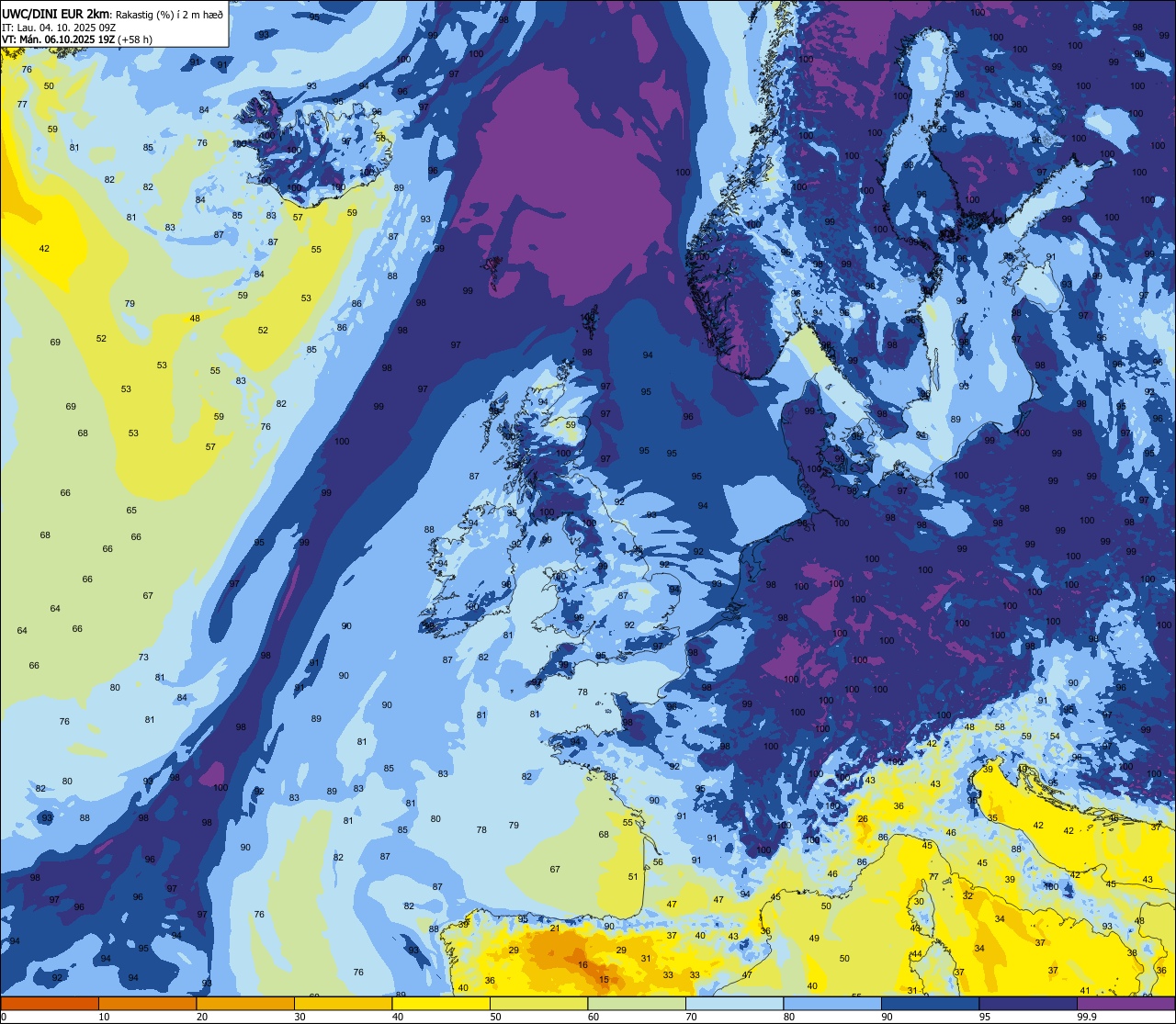Screen dimensions: 1176x1024
Task: Click the purple above-99.9 legend swatch
Action: tap(1125, 1003)
